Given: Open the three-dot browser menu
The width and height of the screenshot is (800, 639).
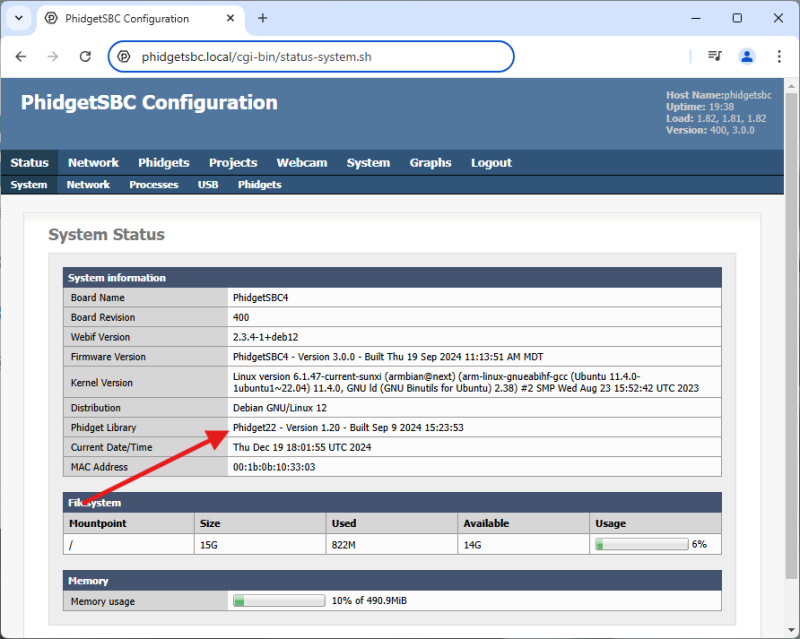Looking at the screenshot, I should [779, 56].
